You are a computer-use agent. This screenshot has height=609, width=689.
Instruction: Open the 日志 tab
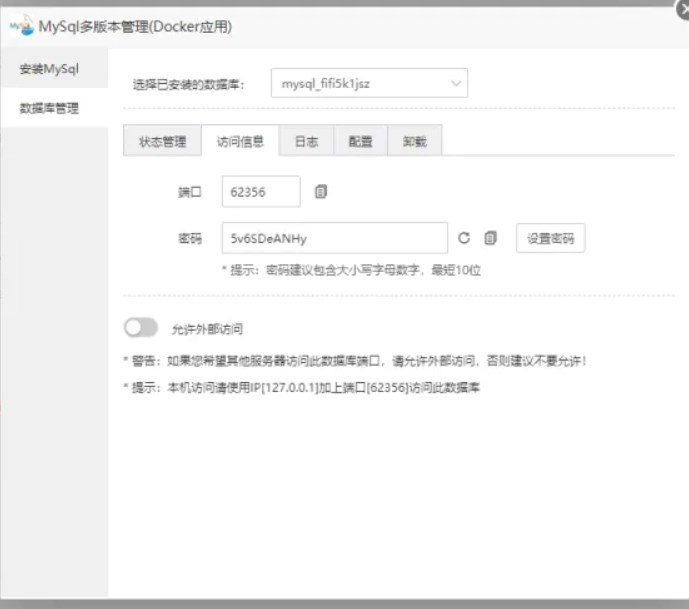tap(306, 142)
